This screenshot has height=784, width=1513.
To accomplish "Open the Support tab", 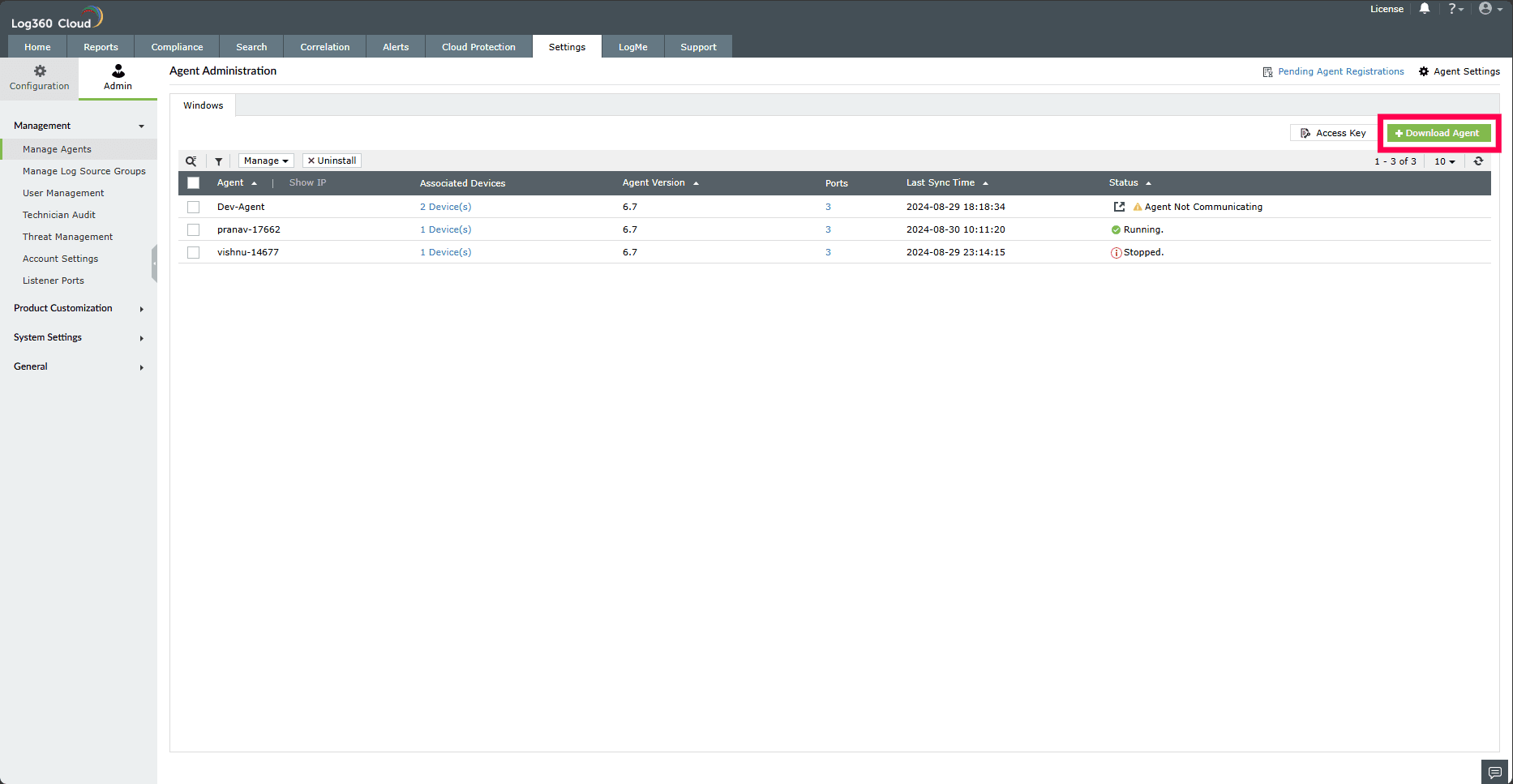I will click(x=698, y=46).
